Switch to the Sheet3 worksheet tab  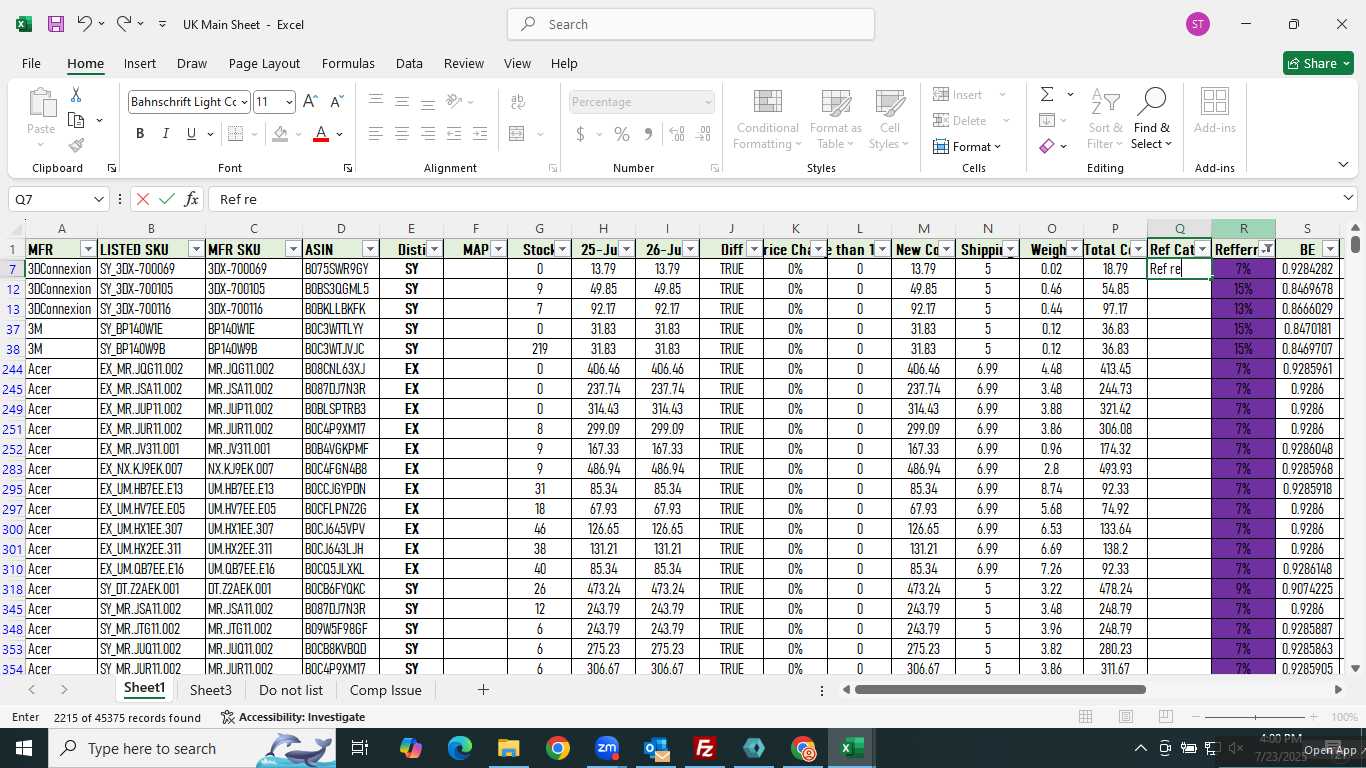point(210,690)
